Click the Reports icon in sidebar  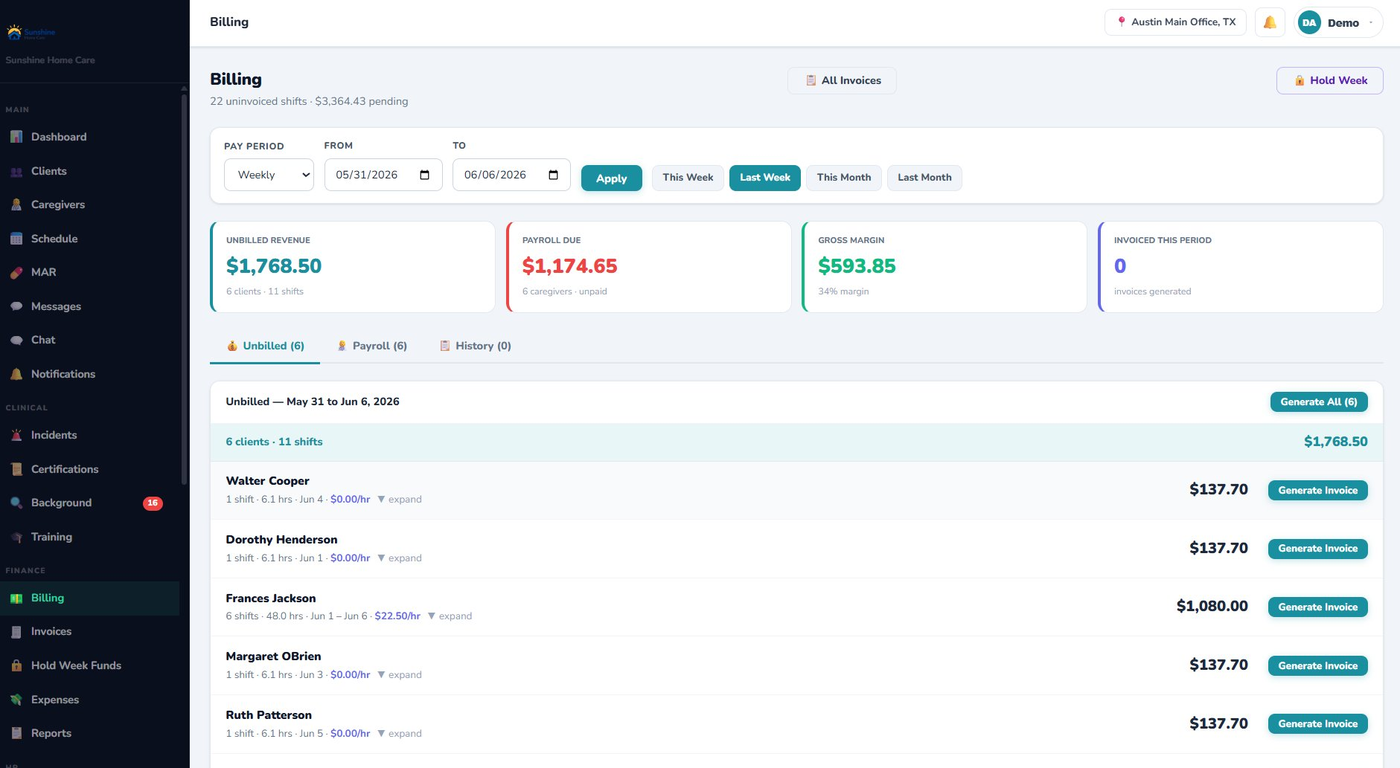click(16, 733)
